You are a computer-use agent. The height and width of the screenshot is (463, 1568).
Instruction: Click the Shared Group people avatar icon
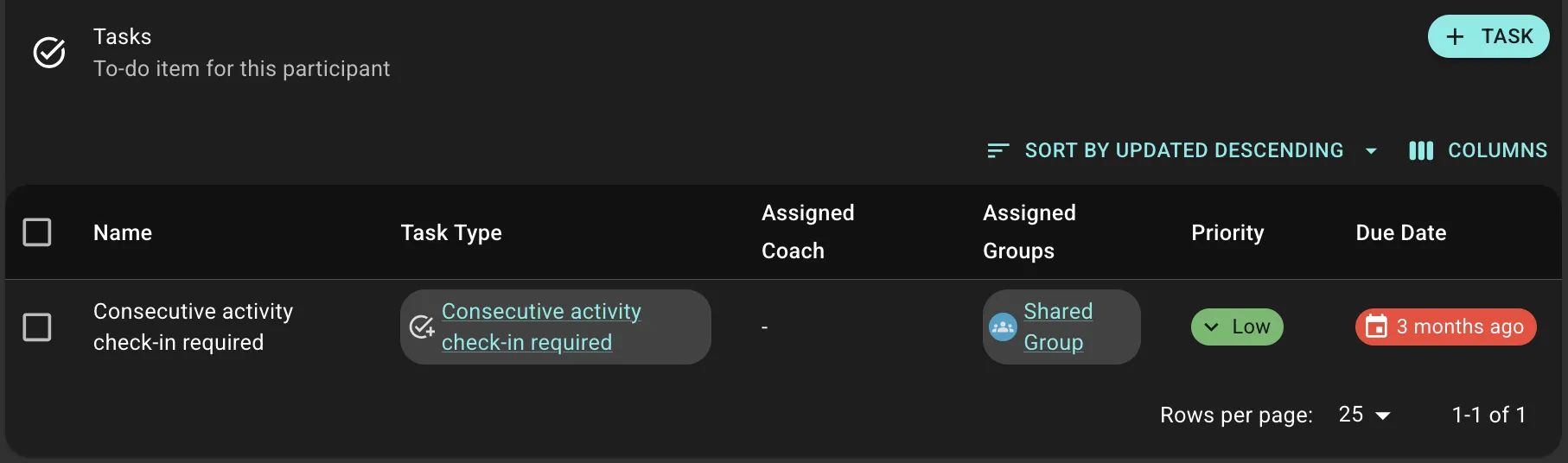[x=1003, y=327]
